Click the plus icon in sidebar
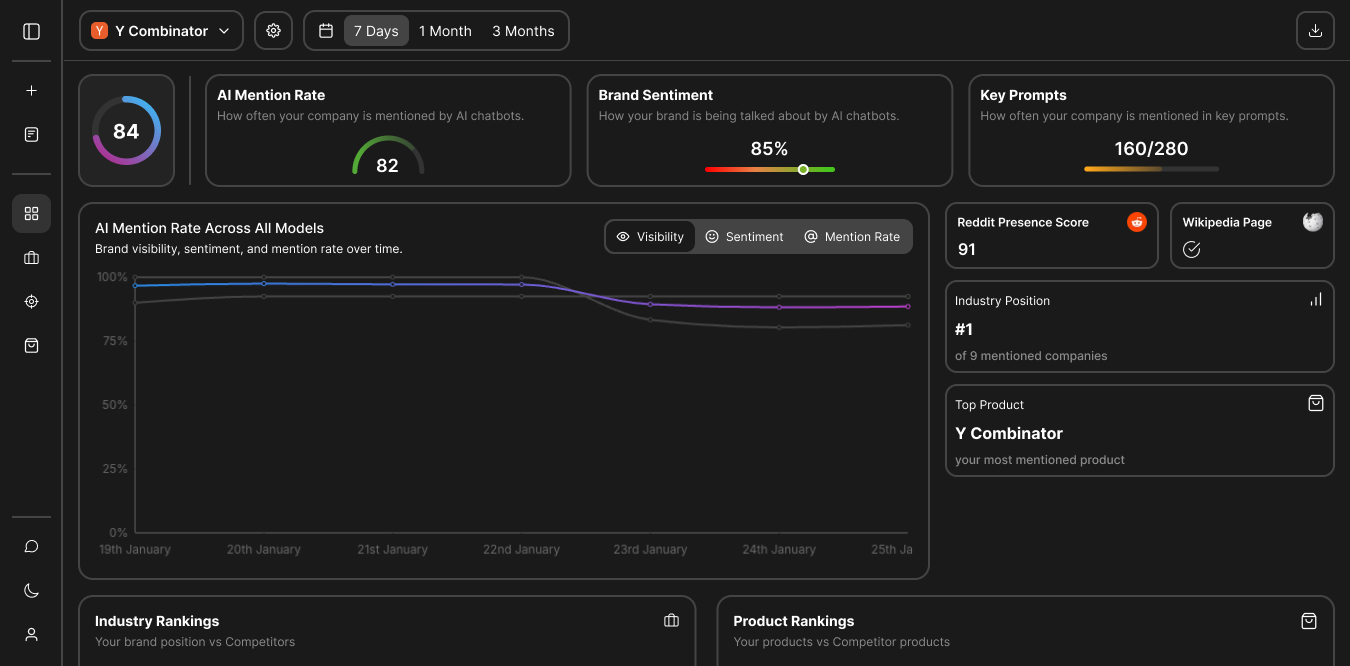The width and height of the screenshot is (1350, 666). pos(31,90)
